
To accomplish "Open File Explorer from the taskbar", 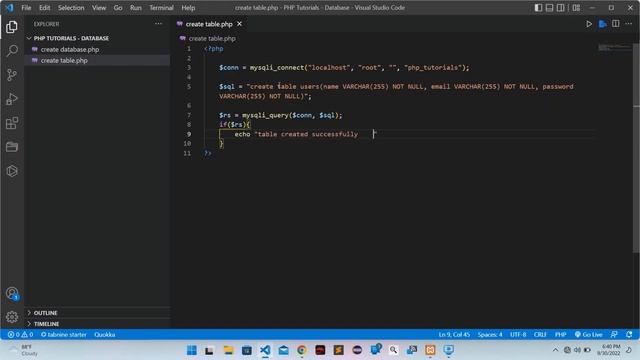I will pyautogui.click(x=228, y=350).
